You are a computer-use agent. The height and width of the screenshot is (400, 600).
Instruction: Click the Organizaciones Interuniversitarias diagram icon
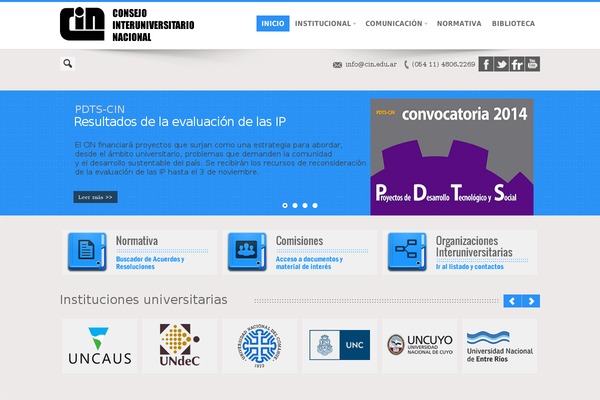coord(407,251)
